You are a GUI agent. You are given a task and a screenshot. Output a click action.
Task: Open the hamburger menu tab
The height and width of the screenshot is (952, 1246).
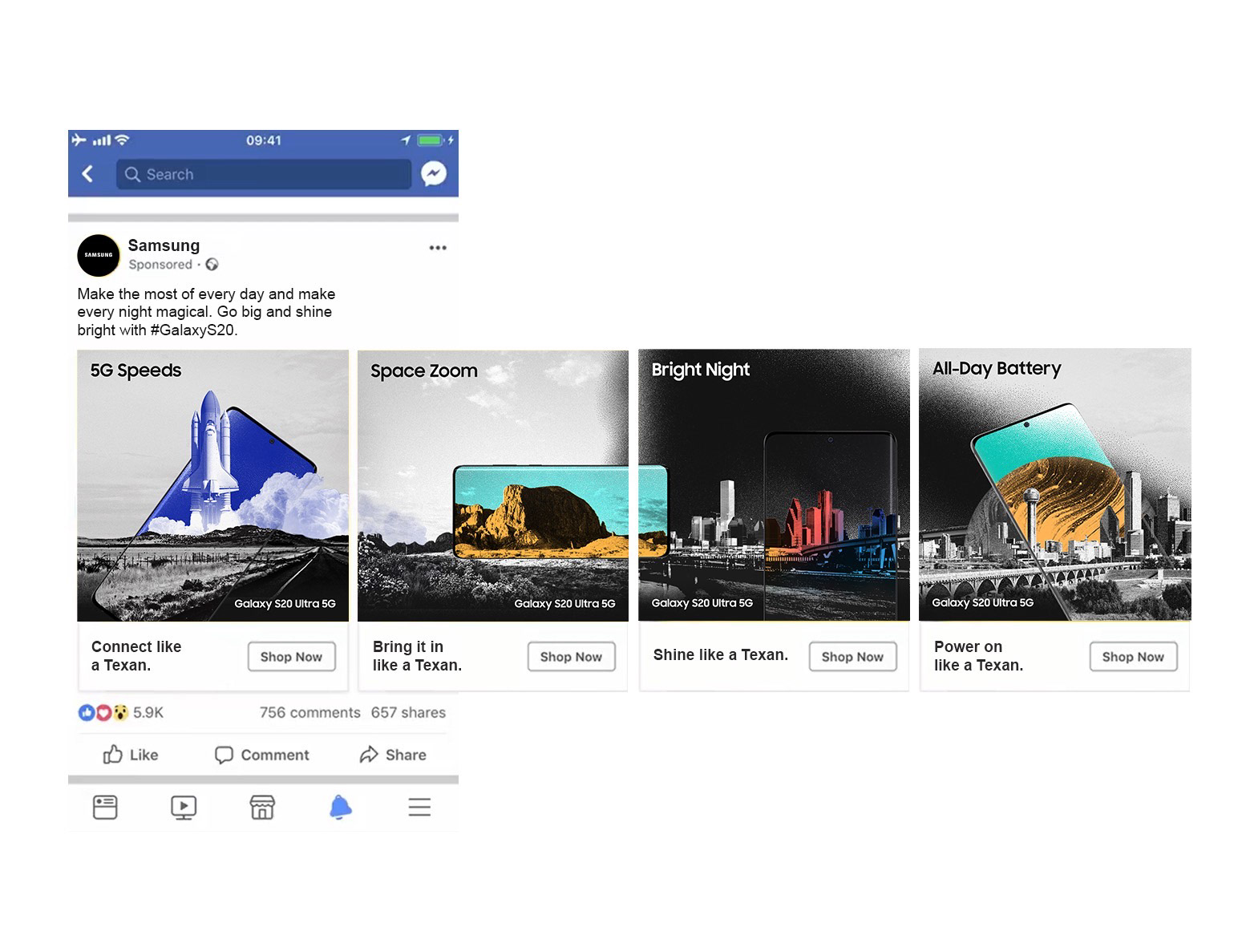point(419,807)
